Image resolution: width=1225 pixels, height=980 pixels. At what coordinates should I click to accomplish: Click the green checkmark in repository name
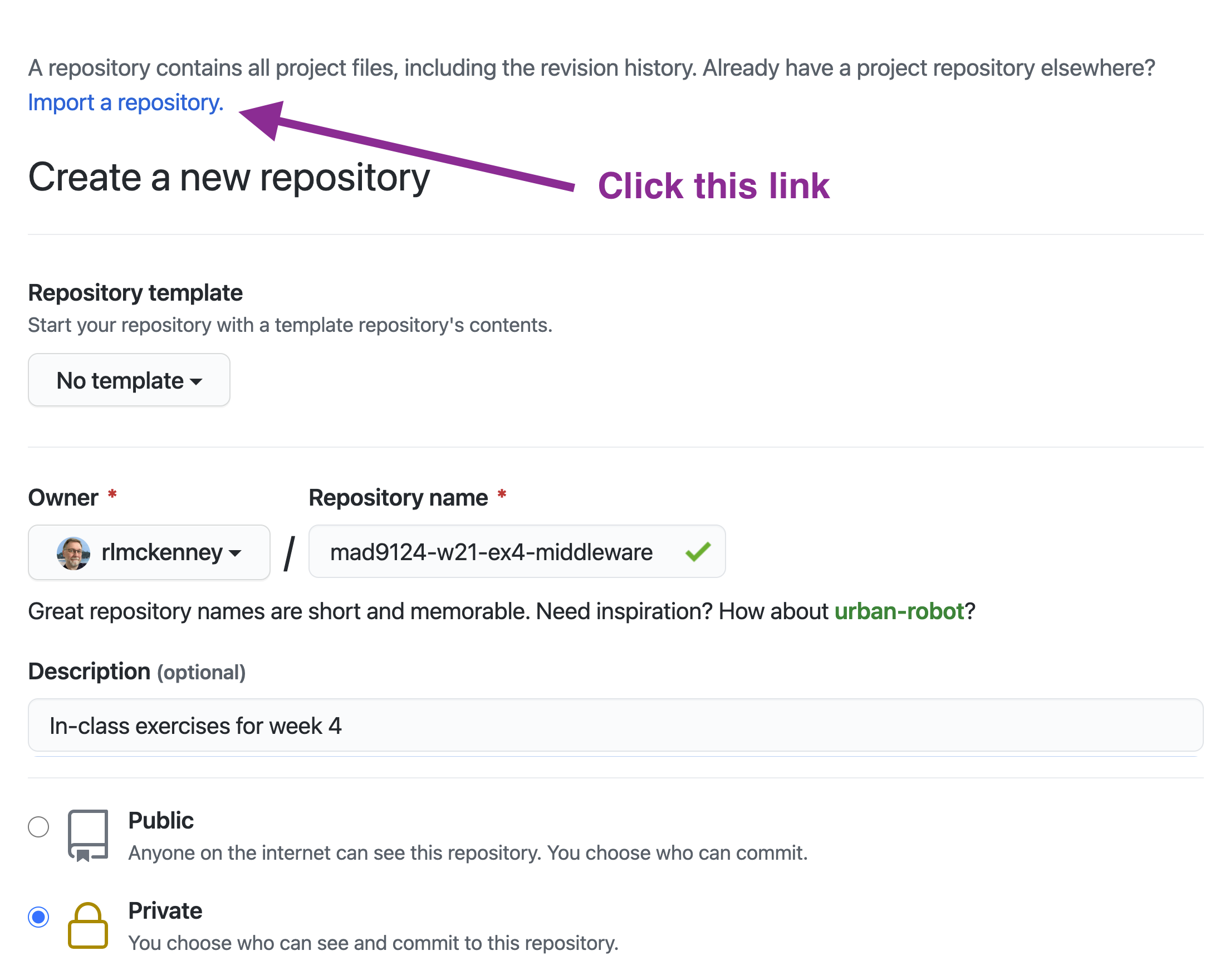pos(698,552)
